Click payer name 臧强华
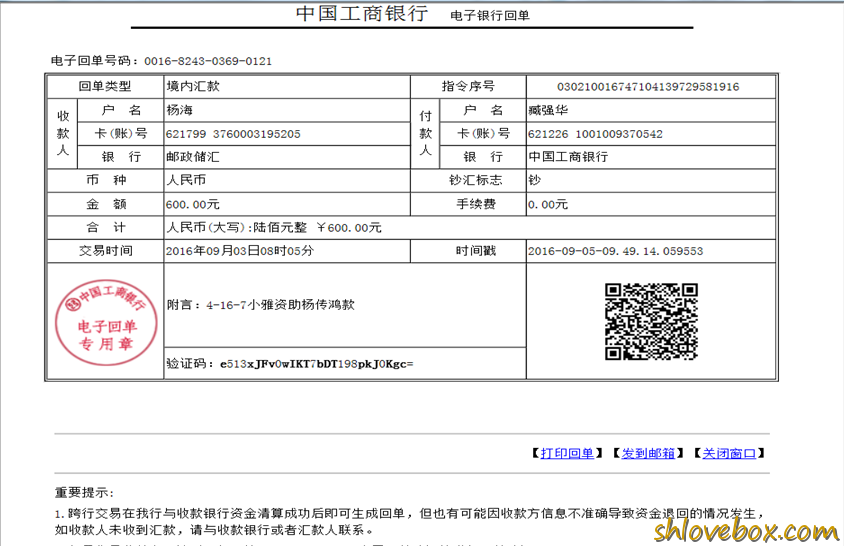The height and width of the screenshot is (546, 844). pos(548,110)
